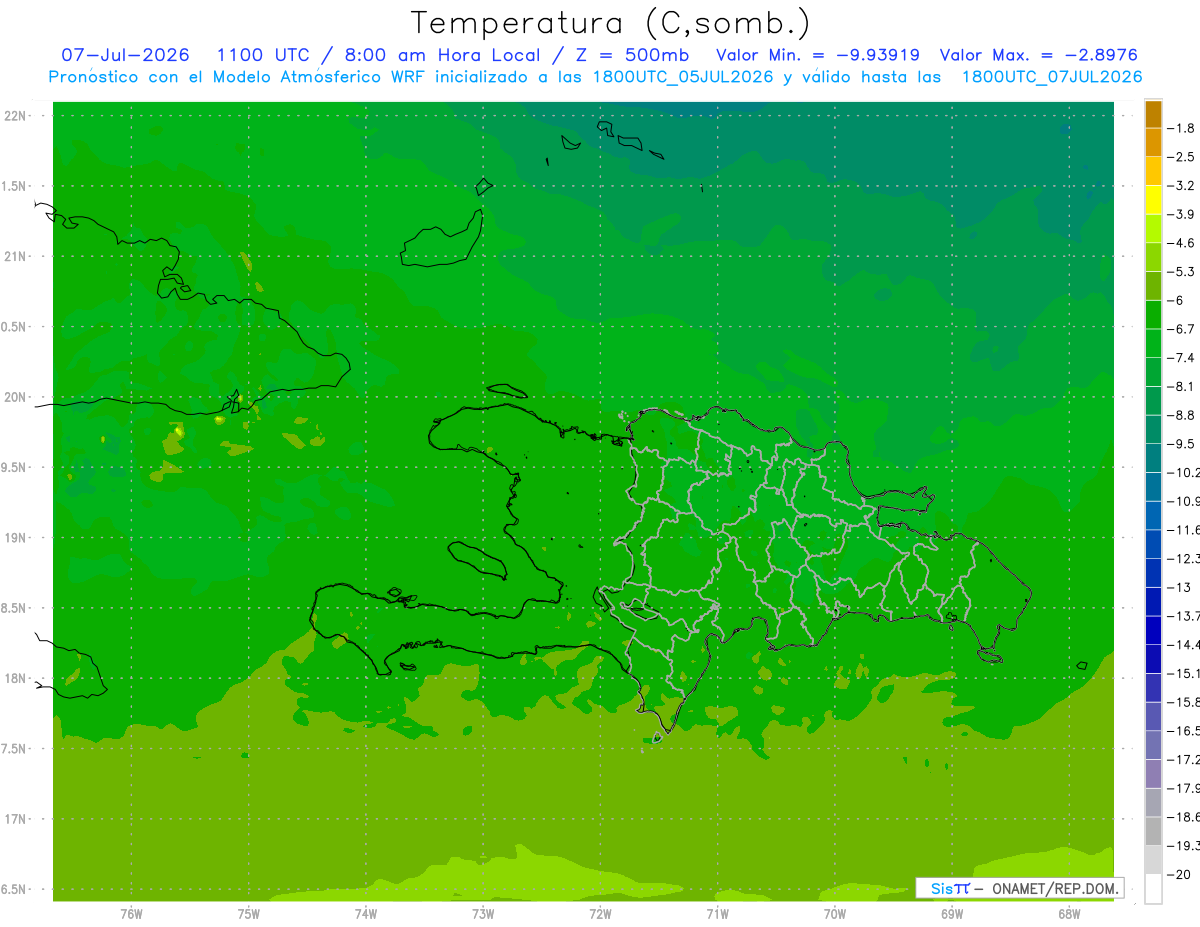Click the '-8.8' colorbar value
This screenshot has width=1200, height=927.
tap(1182, 415)
